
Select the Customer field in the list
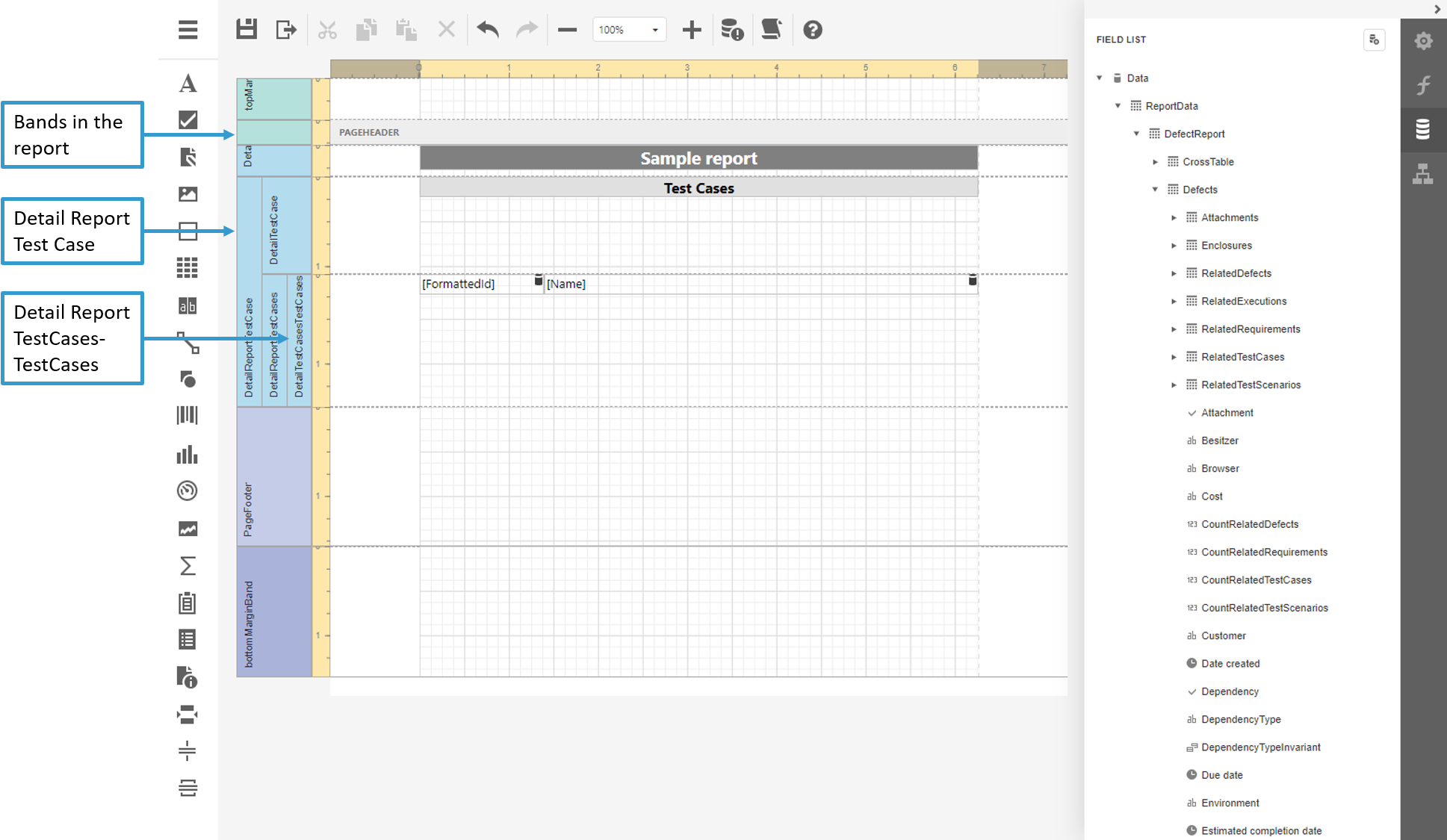pos(1223,636)
